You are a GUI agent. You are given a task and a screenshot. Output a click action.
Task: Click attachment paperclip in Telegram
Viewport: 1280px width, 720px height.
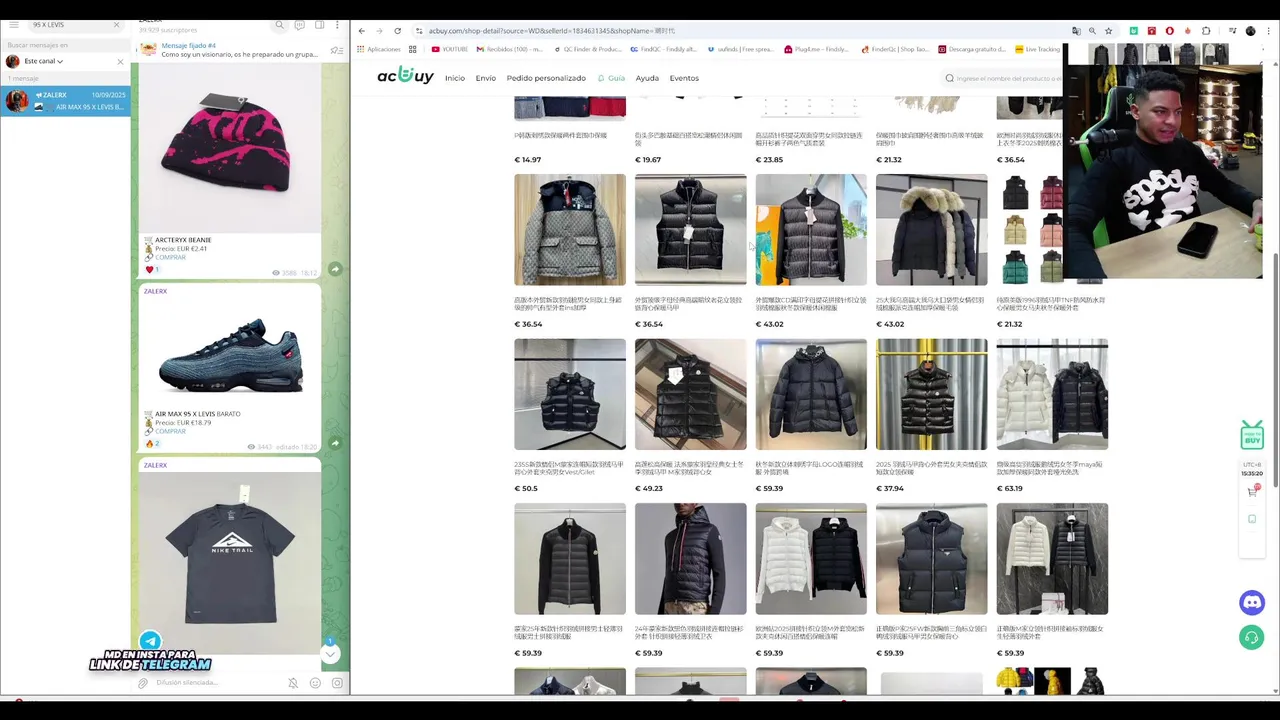pyautogui.click(x=143, y=683)
